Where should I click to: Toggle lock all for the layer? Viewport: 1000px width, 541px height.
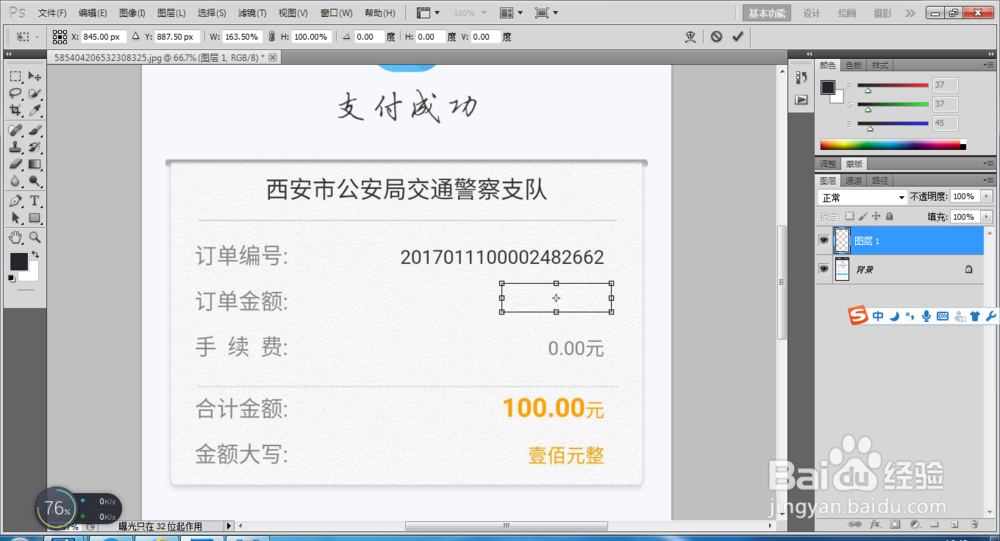pyautogui.click(x=890, y=216)
